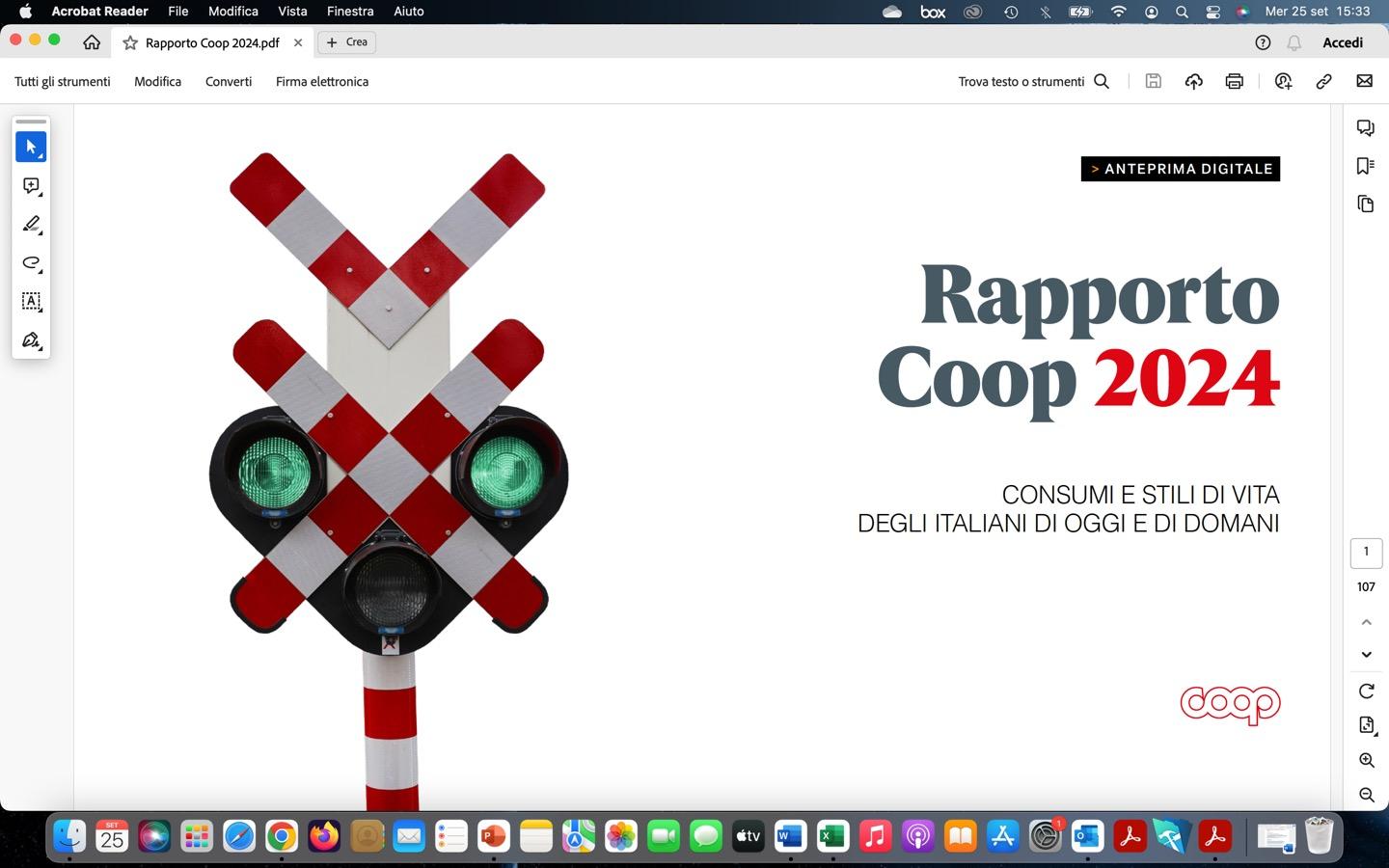Open the Wi-Fi status menu
1389x868 pixels.
tap(1118, 12)
